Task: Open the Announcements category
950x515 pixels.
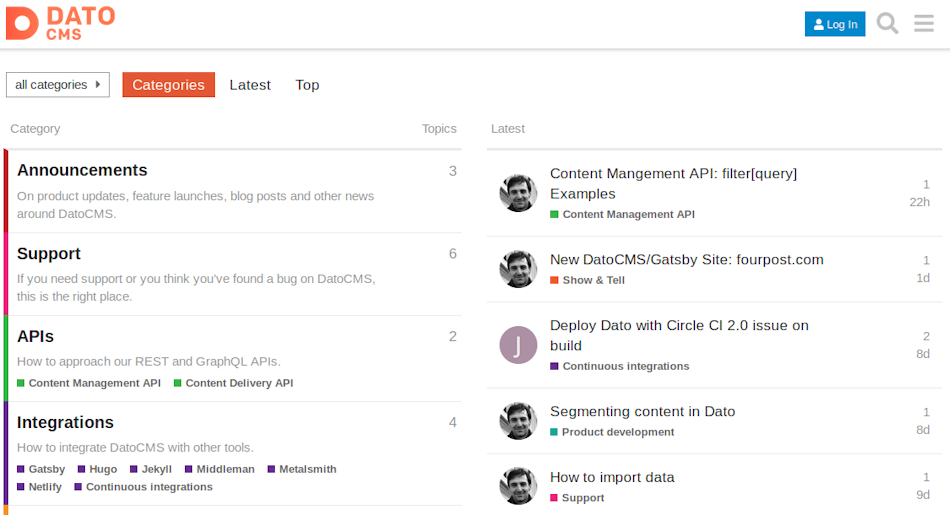Action: coord(82,170)
